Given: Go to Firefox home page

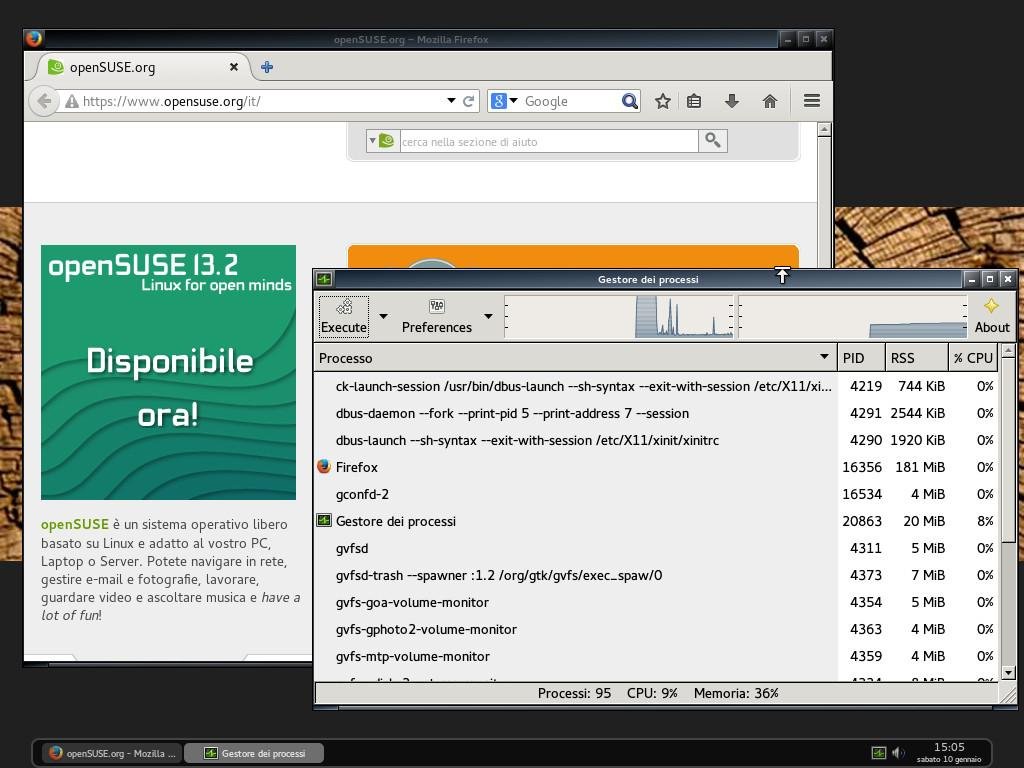Looking at the screenshot, I should (770, 101).
